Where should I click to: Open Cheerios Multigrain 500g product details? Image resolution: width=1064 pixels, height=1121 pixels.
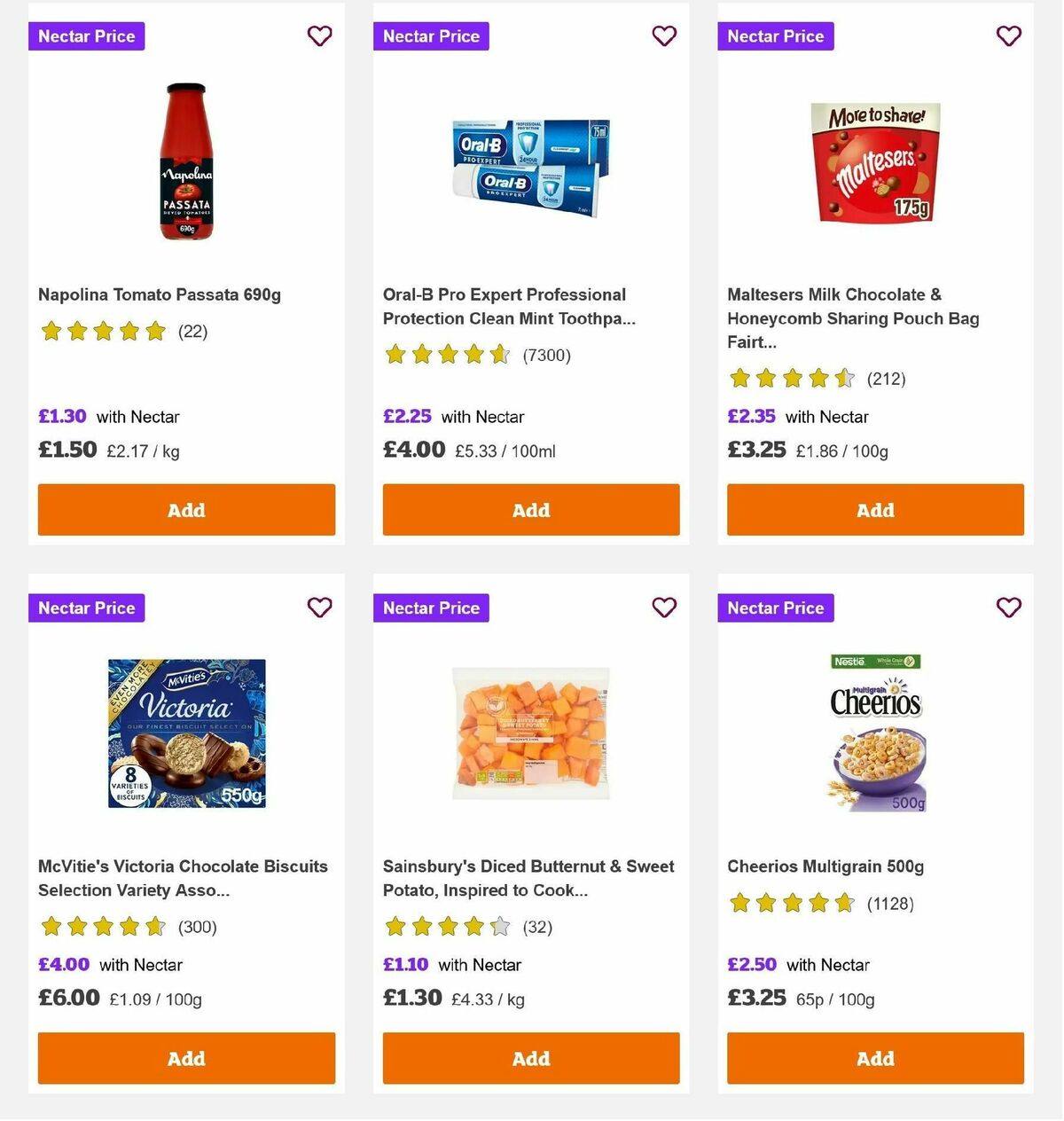(825, 866)
